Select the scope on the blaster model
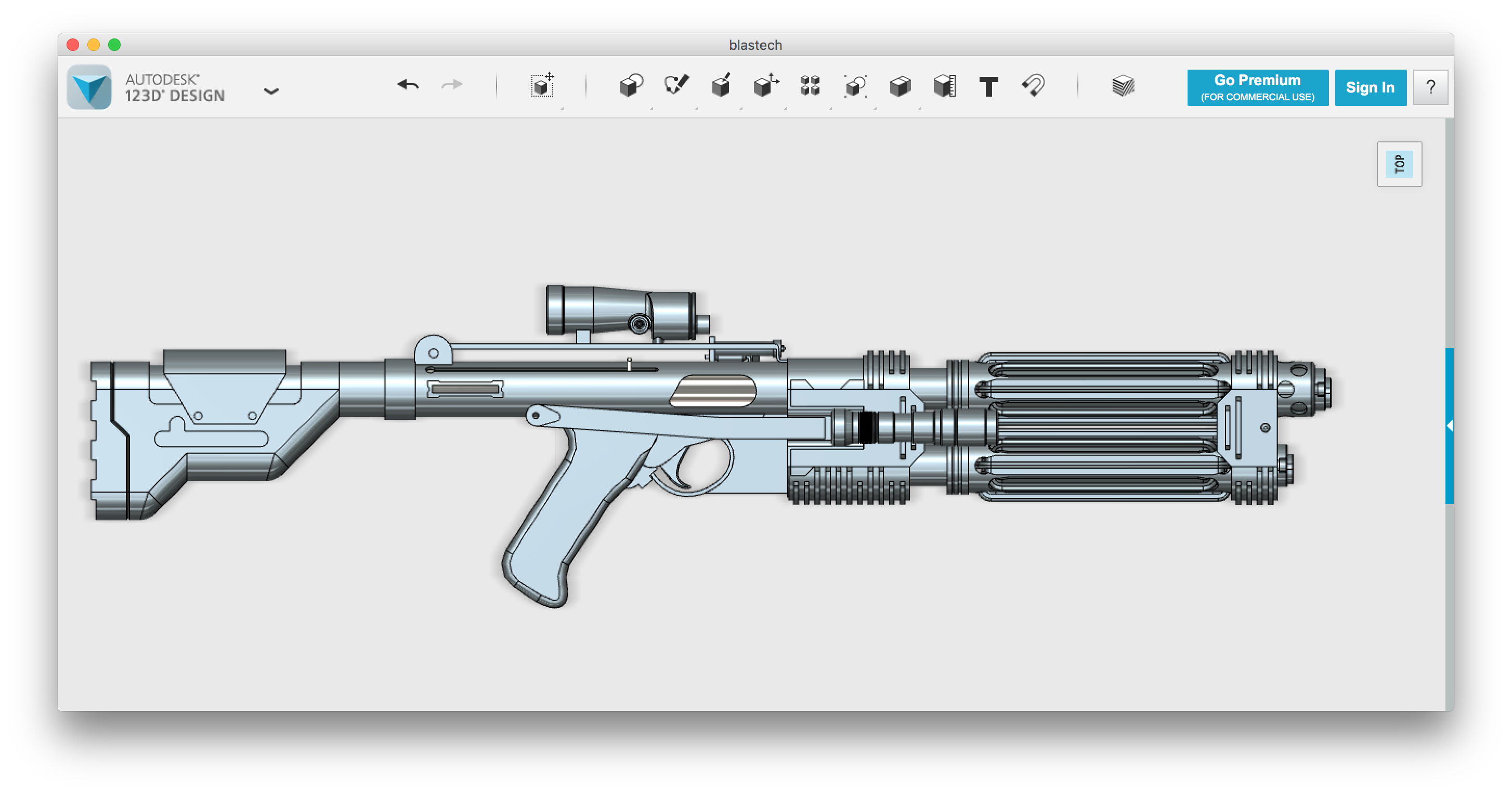This screenshot has height=794, width=1512. pos(627,312)
